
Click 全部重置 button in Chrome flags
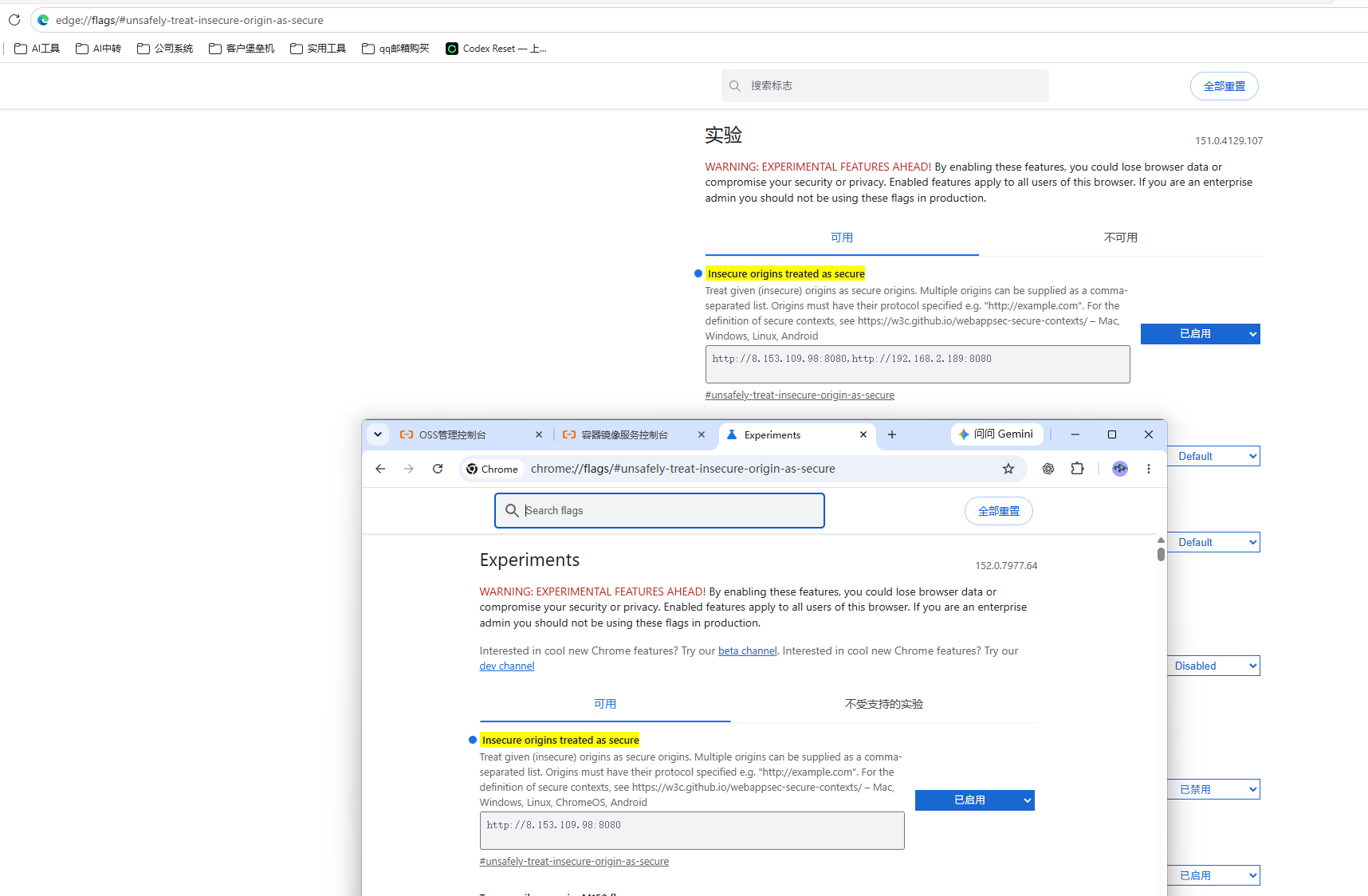point(999,511)
